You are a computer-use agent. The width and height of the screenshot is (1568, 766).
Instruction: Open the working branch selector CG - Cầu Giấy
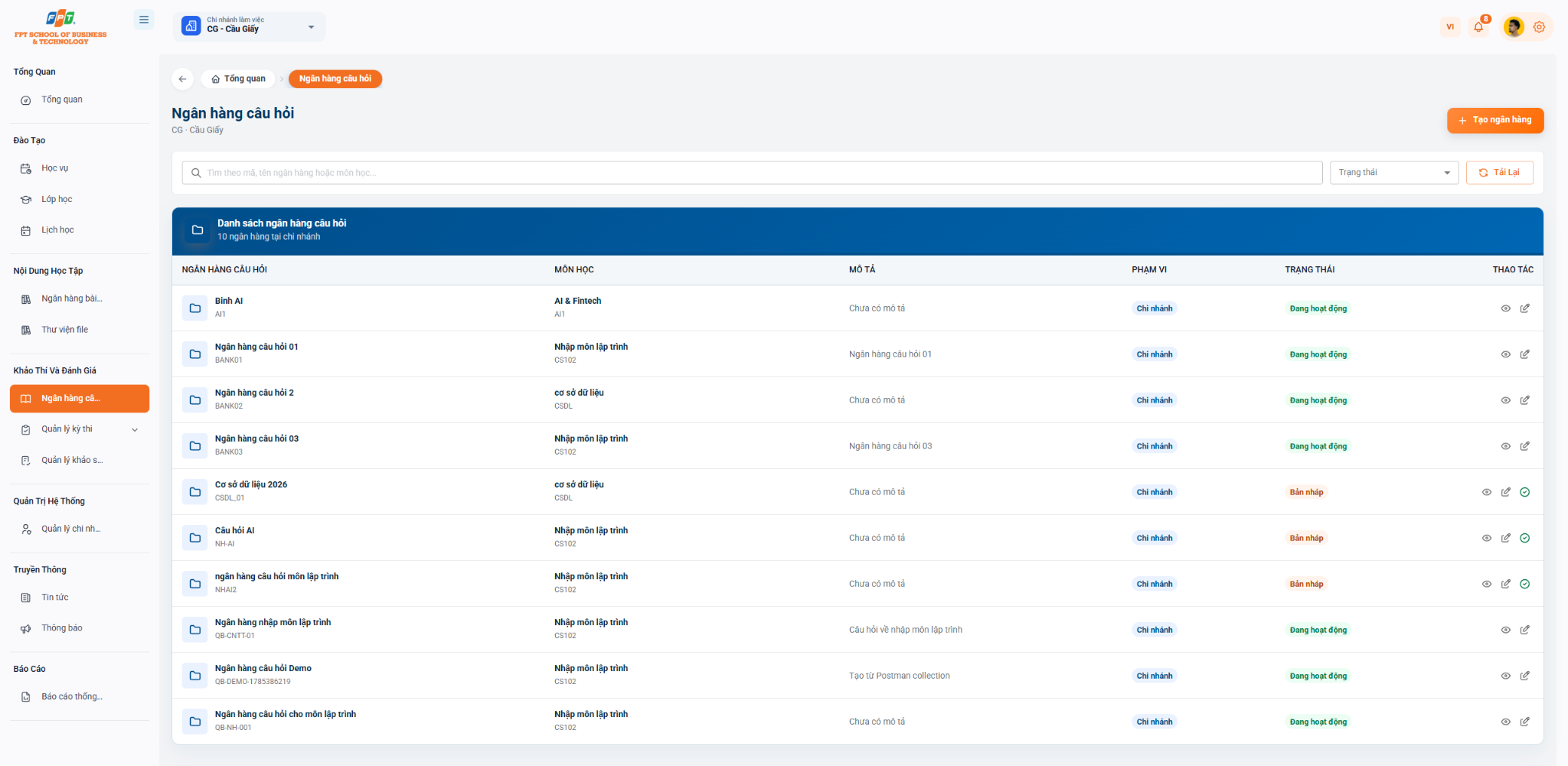tap(250, 27)
